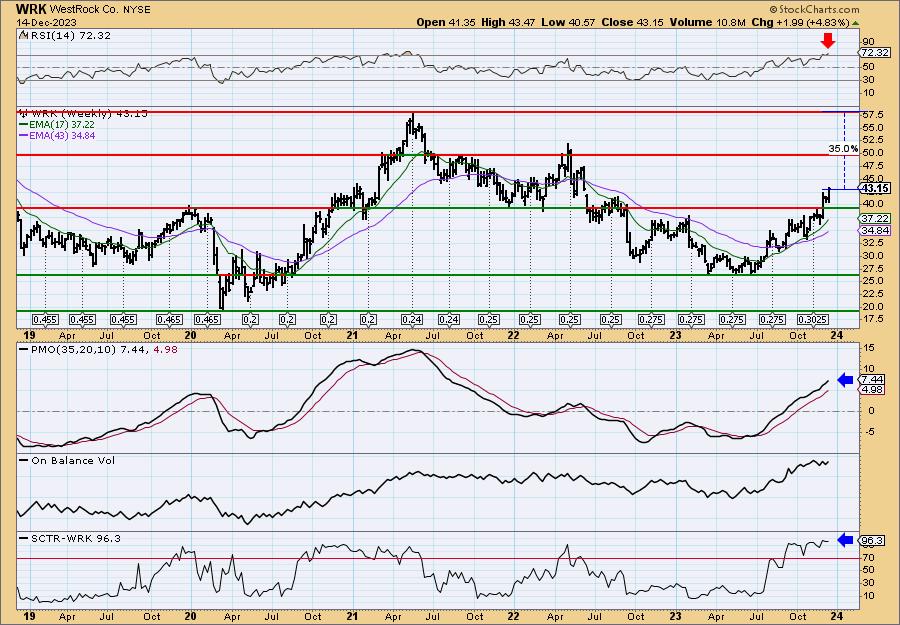
Task: Click the 17.5 price axis label
Action: 872,319
